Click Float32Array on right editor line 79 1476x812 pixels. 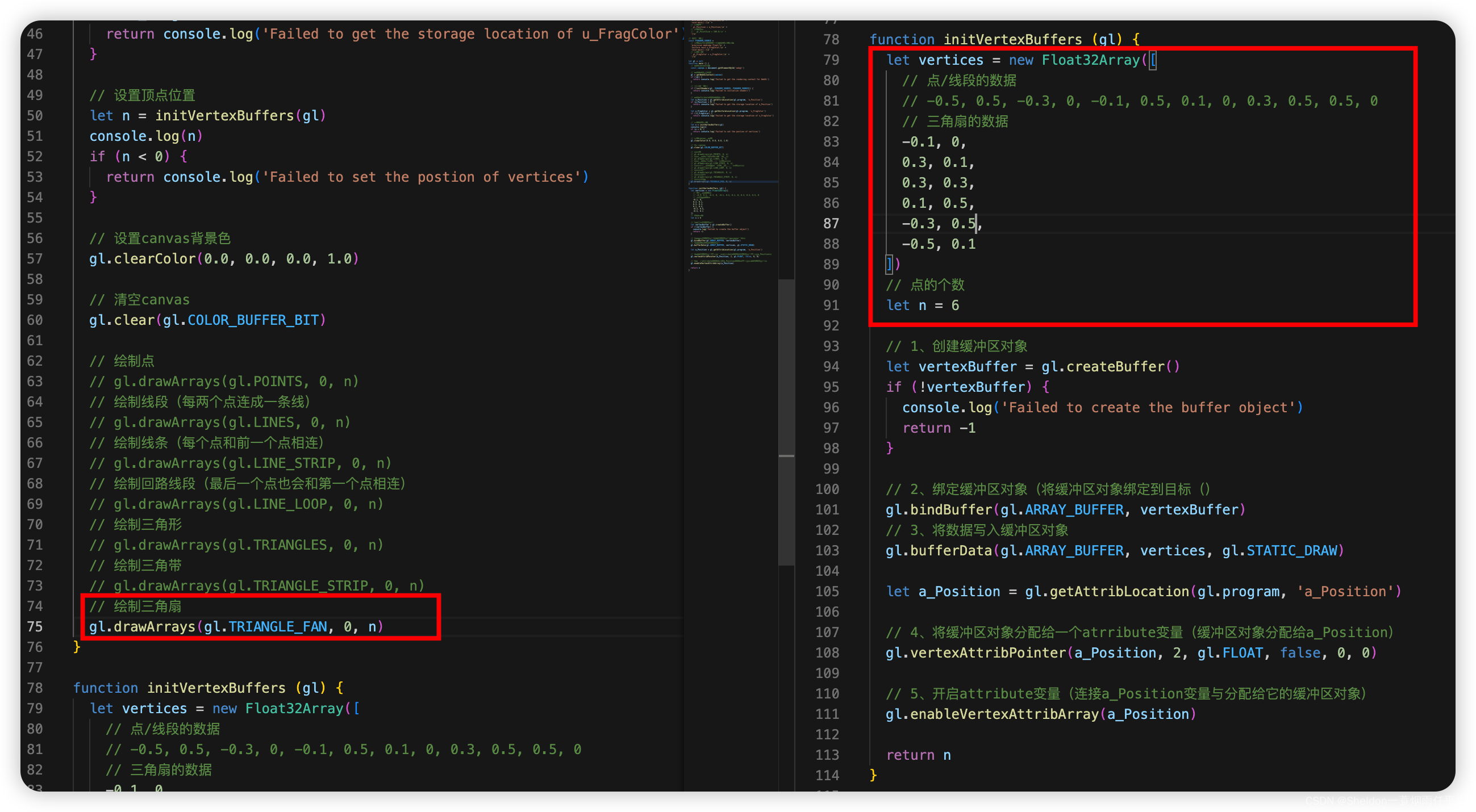click(x=1090, y=60)
